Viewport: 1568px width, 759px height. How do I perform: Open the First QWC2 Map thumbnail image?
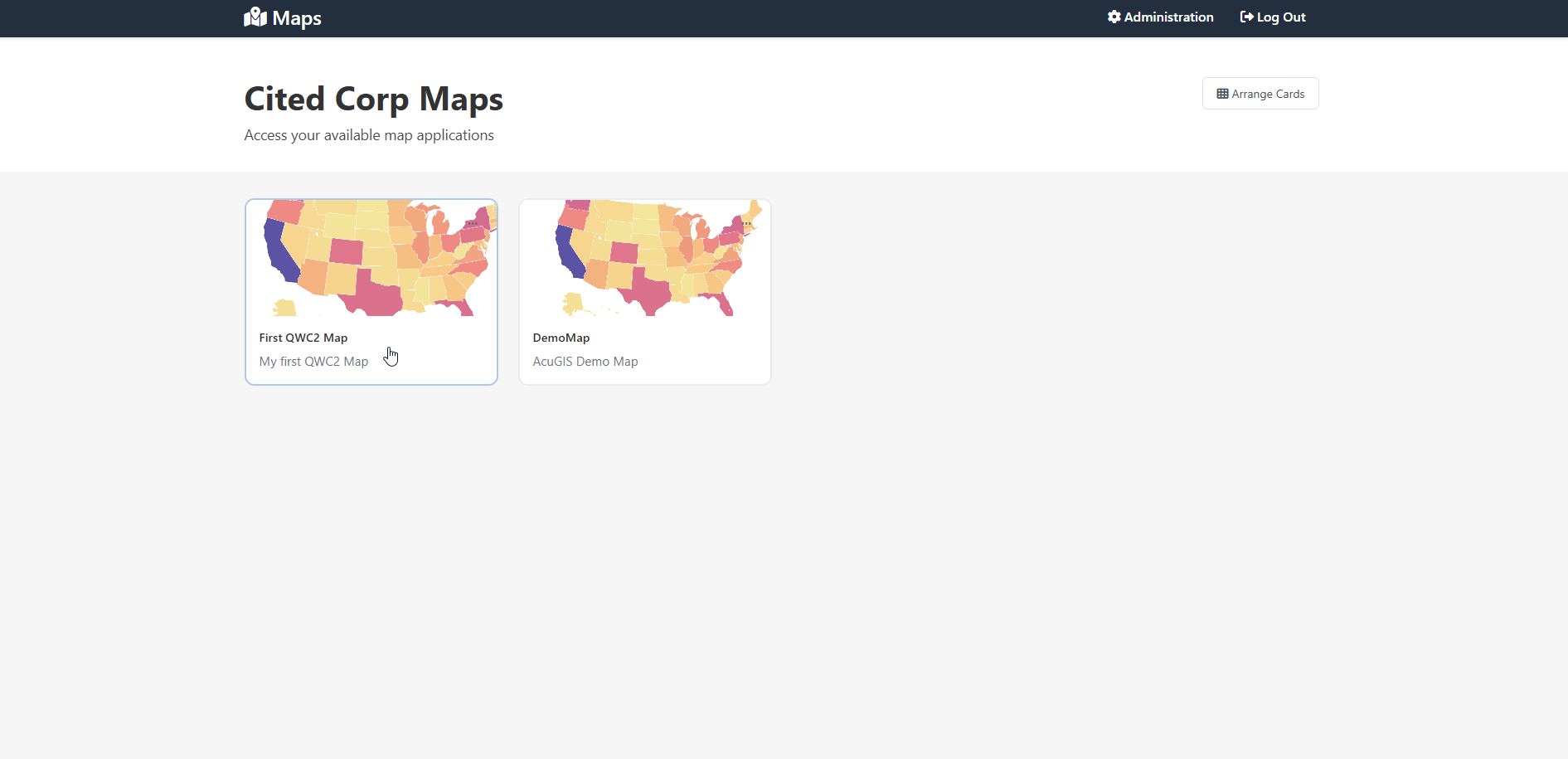pos(371,258)
